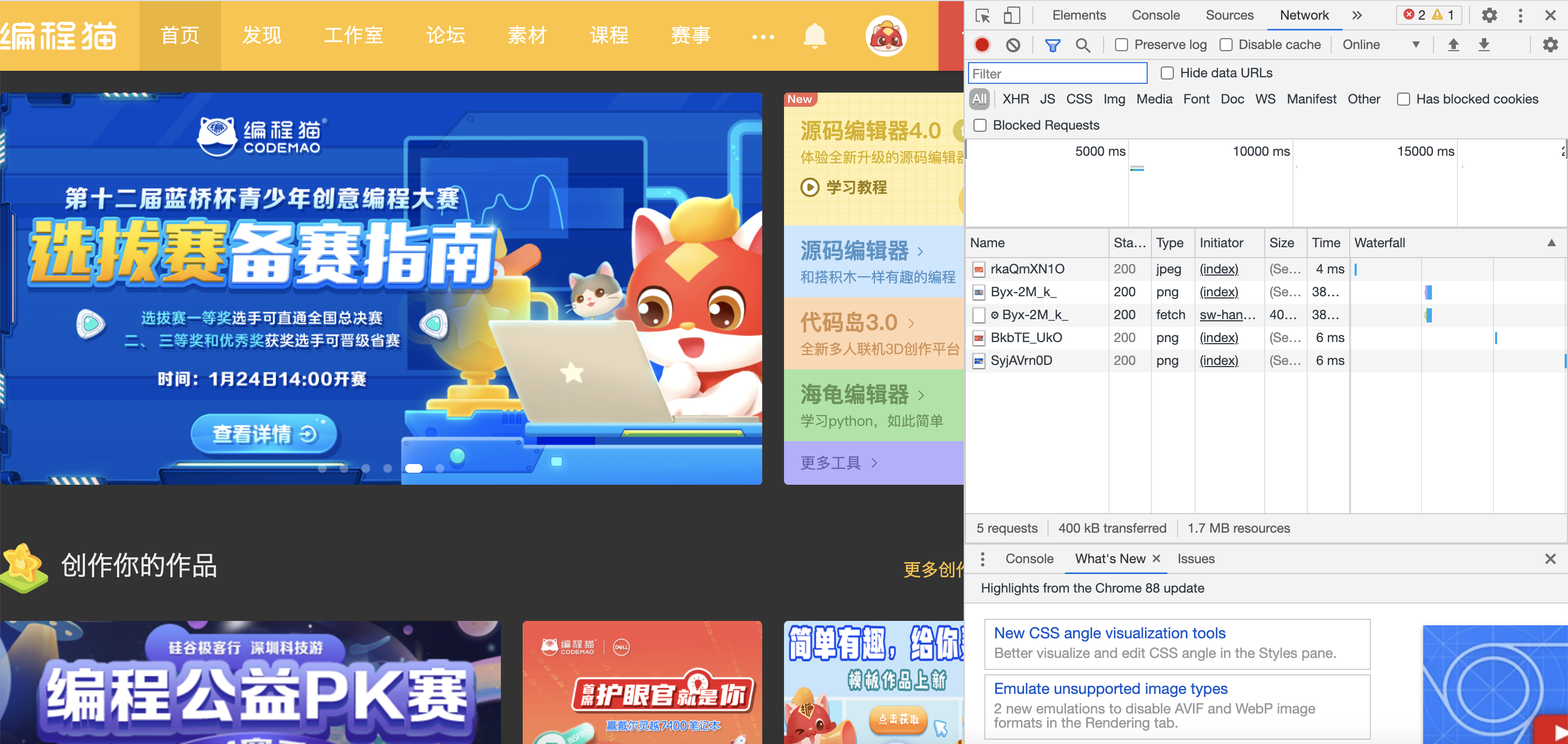Image resolution: width=1568 pixels, height=744 pixels.
Task: Open the more navigation dots menu
Action: pos(763,36)
